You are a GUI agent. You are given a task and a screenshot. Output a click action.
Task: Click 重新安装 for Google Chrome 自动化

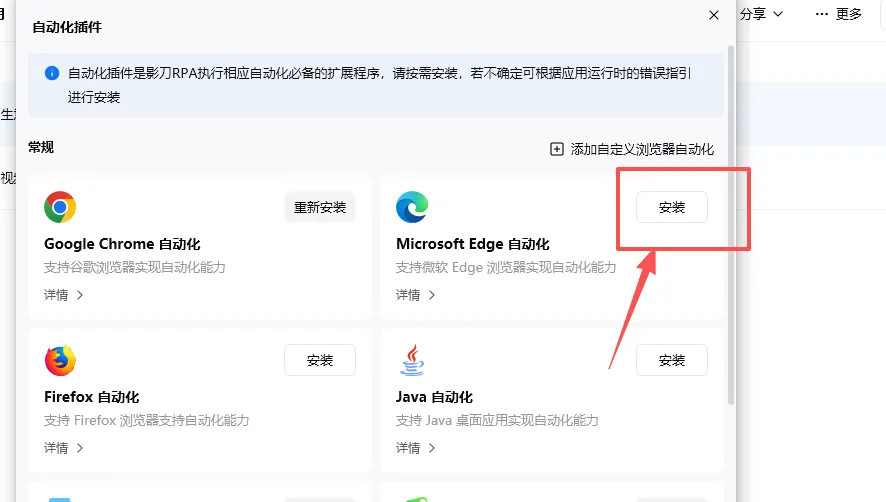320,207
